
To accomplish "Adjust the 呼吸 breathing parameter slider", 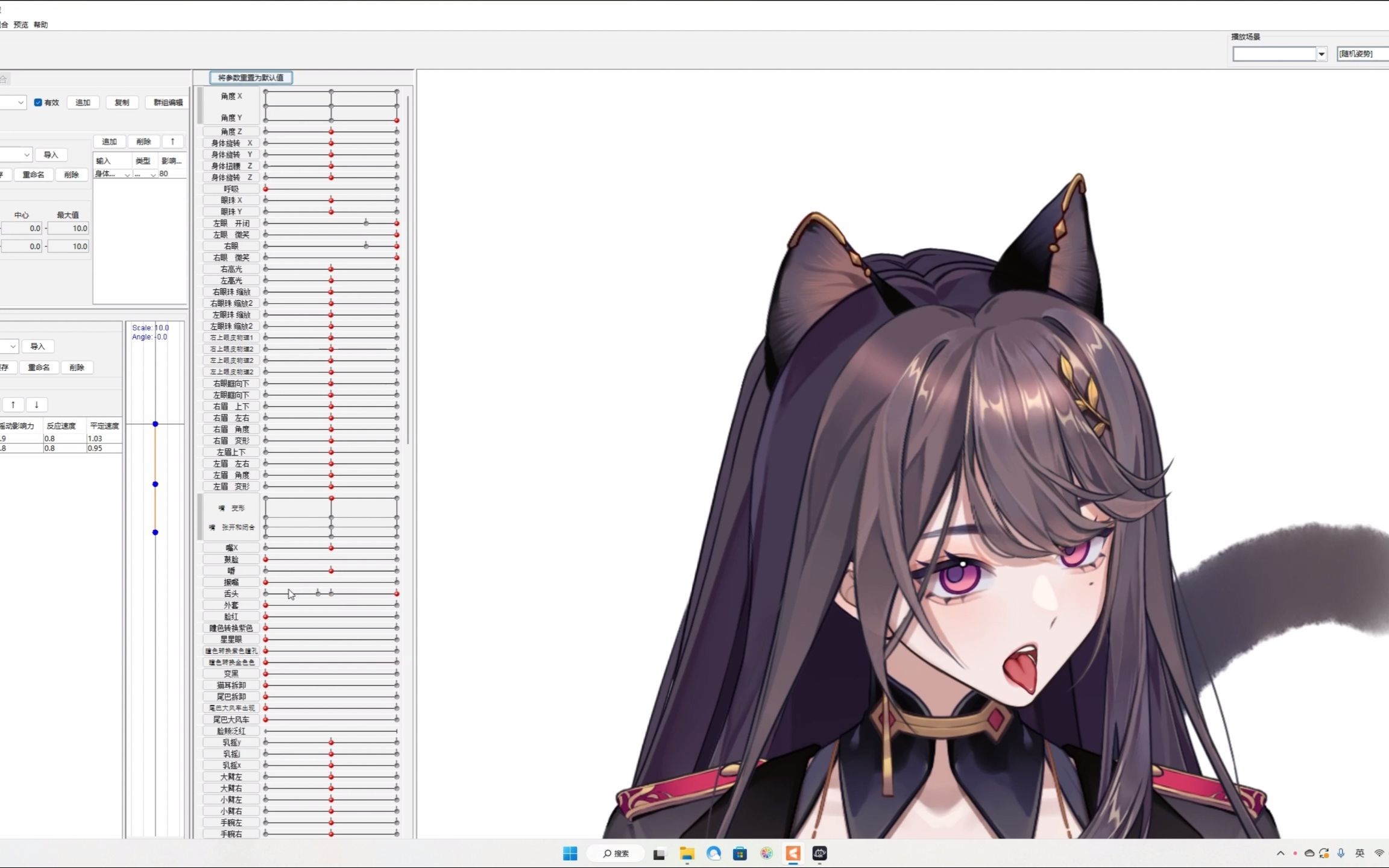I will [x=332, y=188].
